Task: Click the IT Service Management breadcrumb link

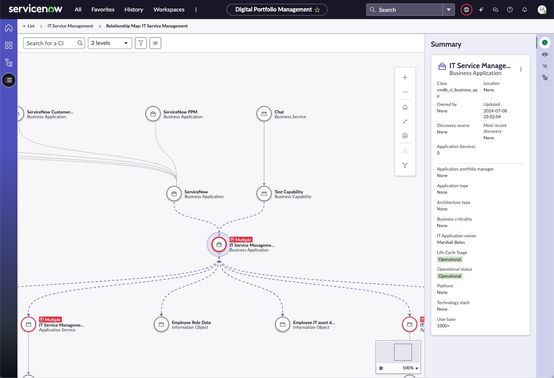Action: click(x=70, y=26)
